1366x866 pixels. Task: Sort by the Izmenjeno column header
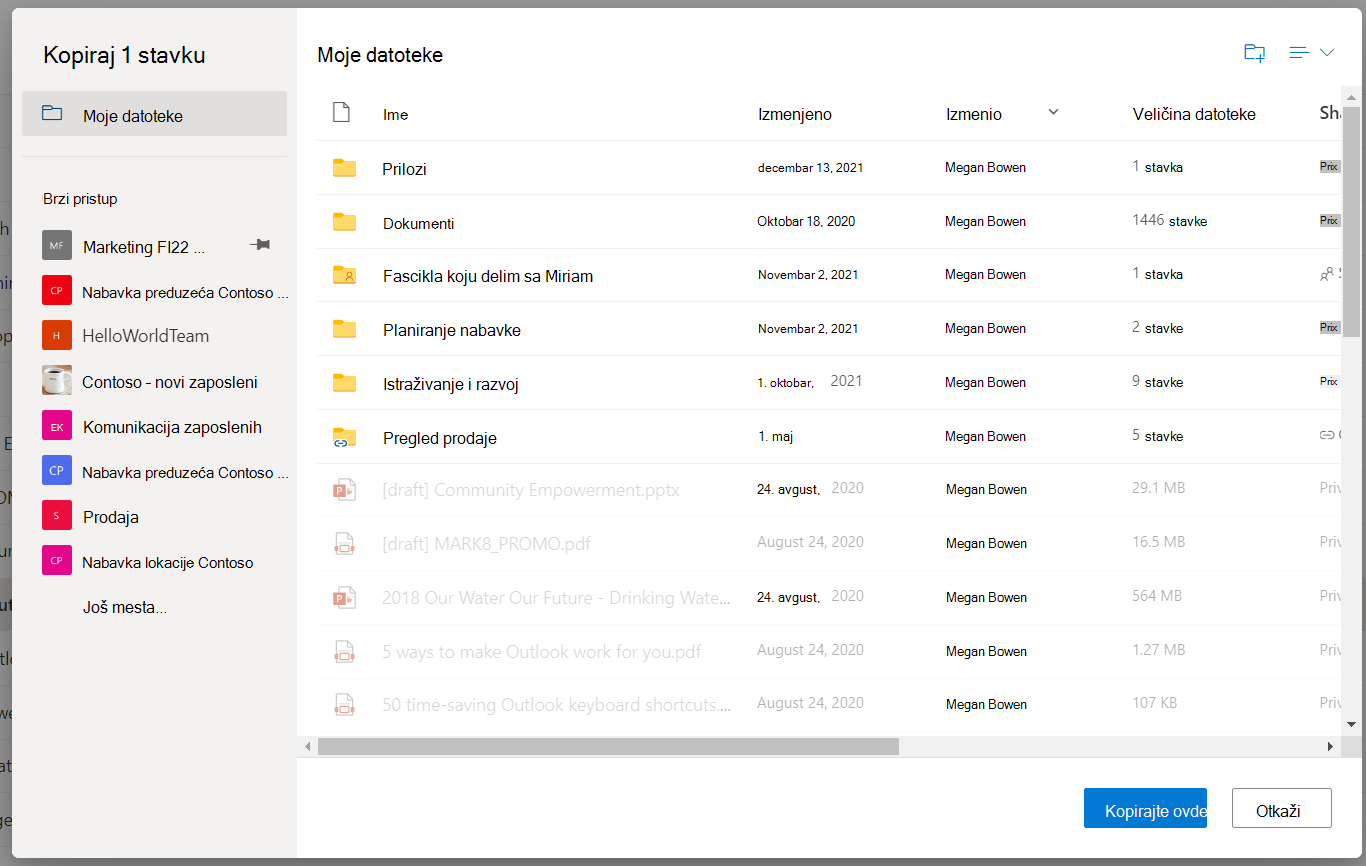tap(795, 114)
